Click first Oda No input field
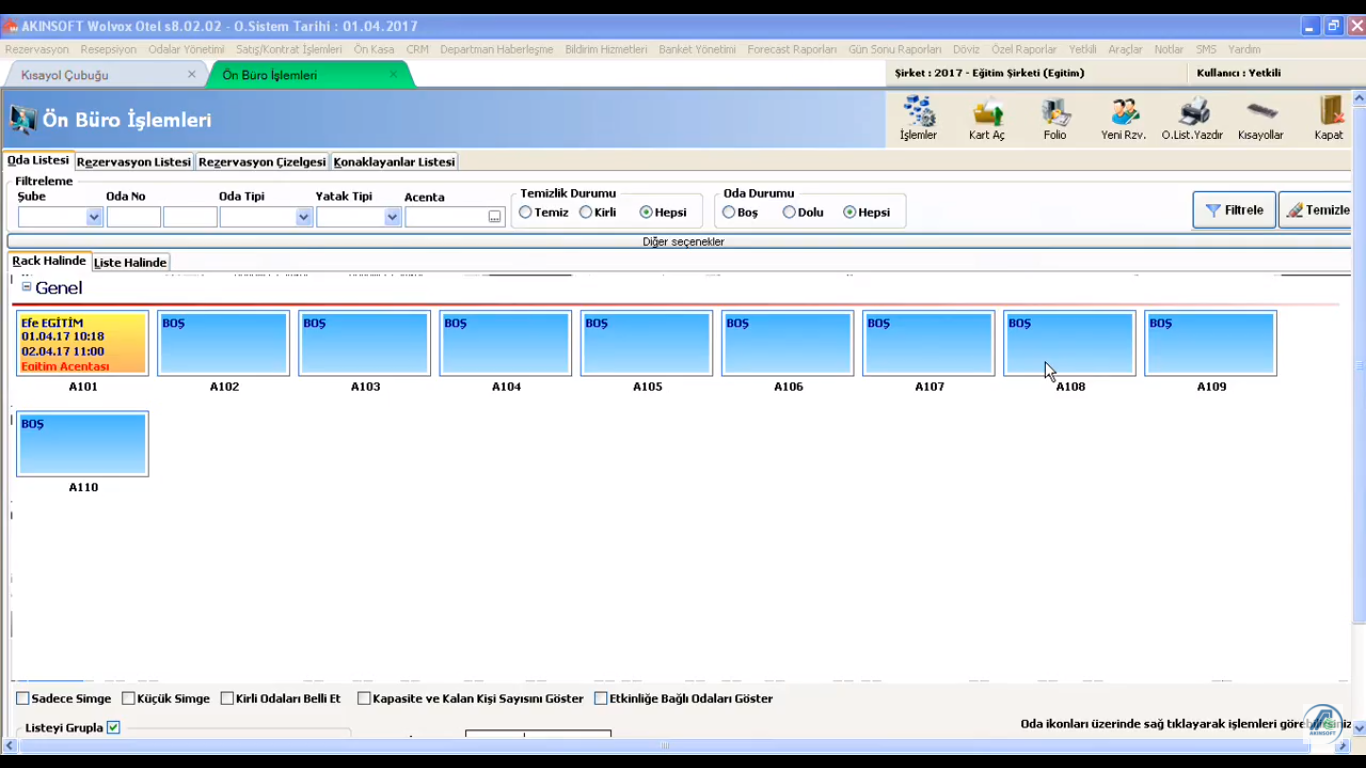This screenshot has width=1366, height=768. 134,217
